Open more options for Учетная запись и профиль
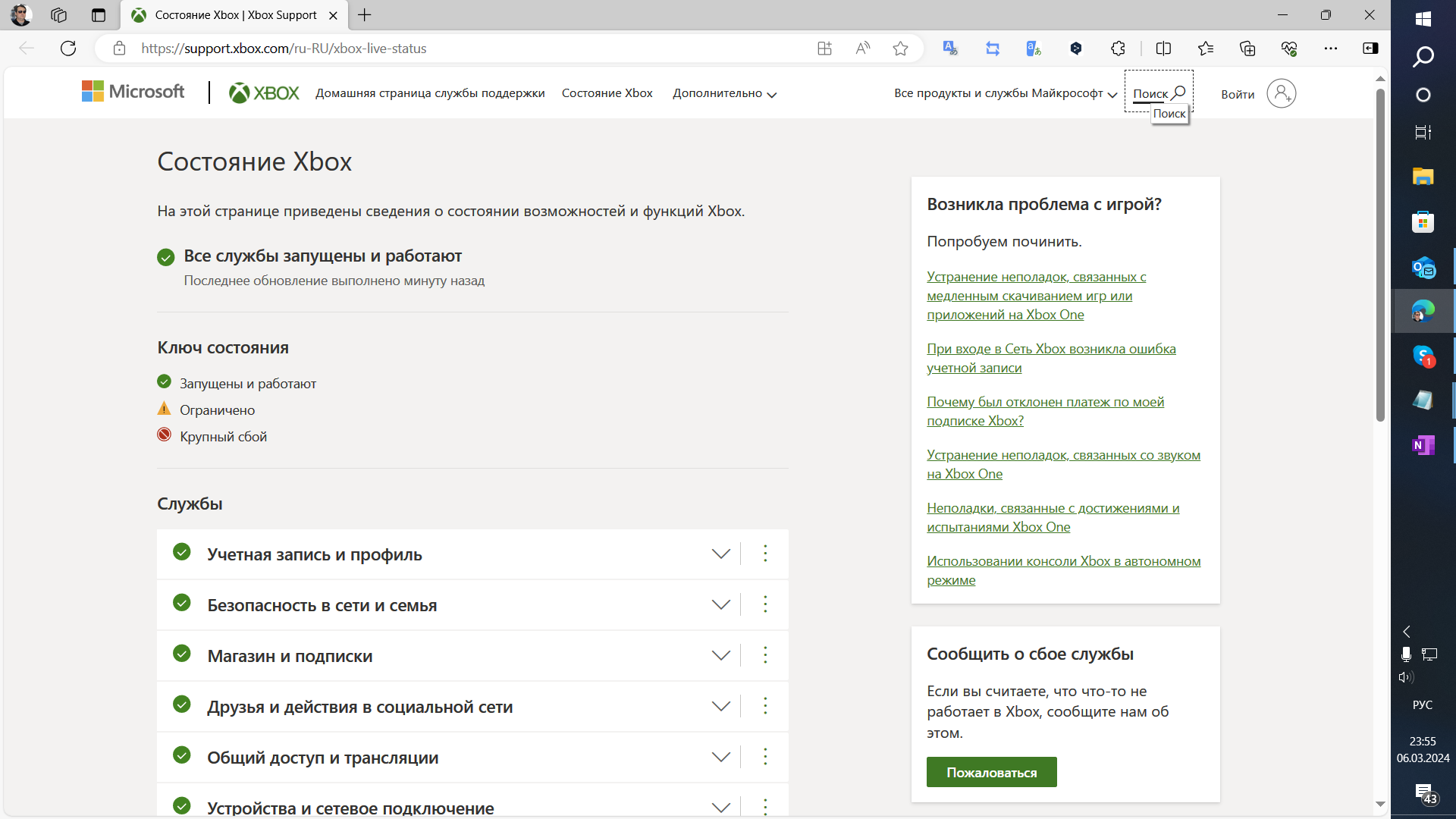Screen dimensions: 1456x819 [765, 554]
